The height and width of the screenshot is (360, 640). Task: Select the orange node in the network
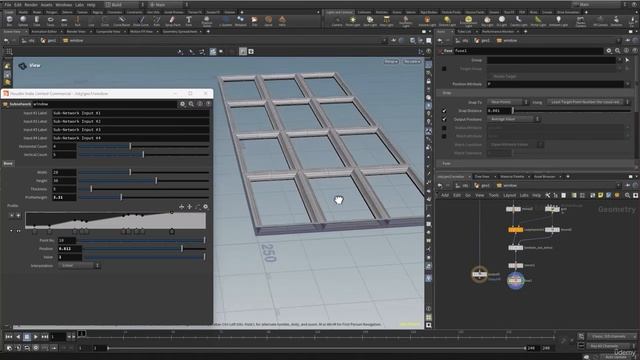click(x=516, y=230)
